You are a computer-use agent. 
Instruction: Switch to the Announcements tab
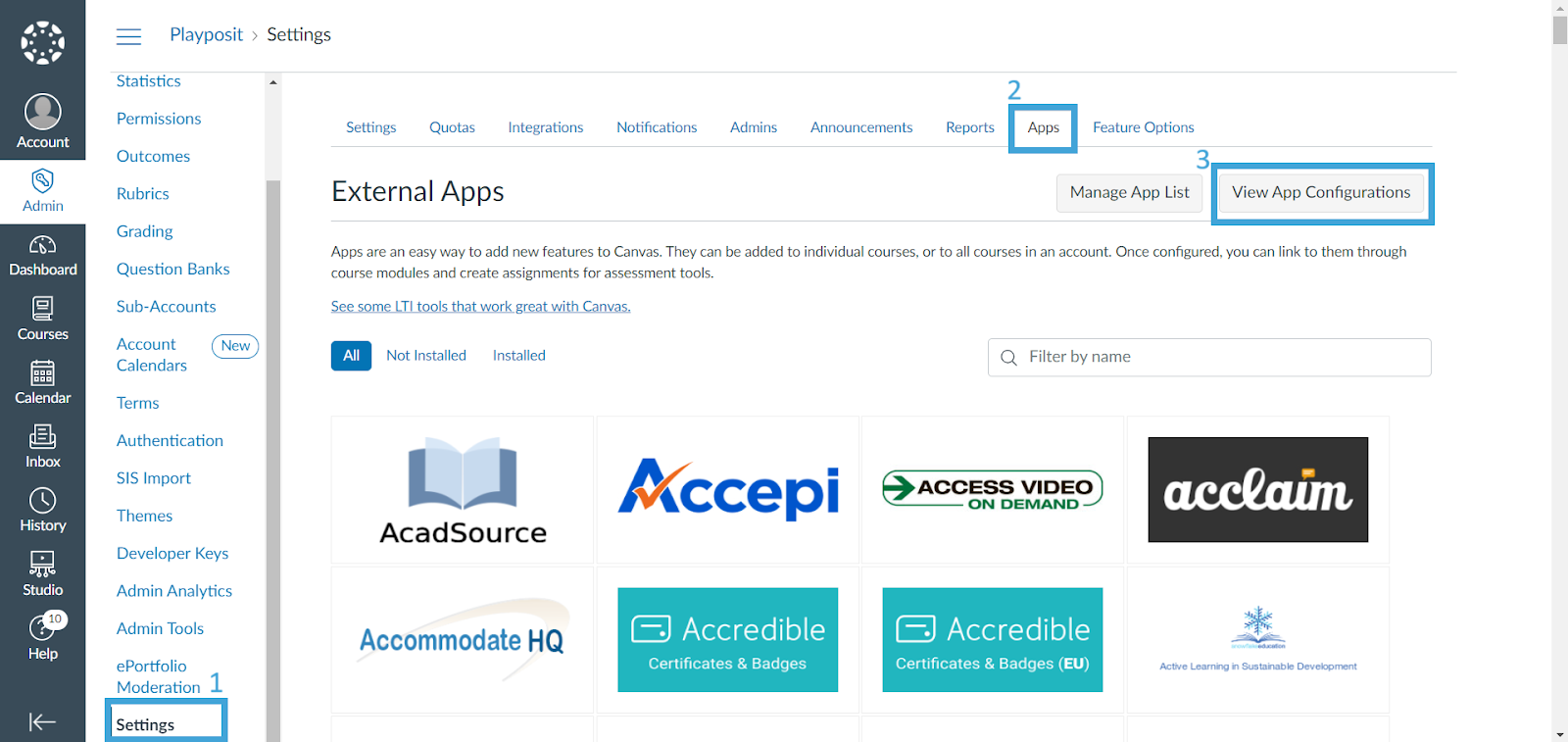point(861,127)
